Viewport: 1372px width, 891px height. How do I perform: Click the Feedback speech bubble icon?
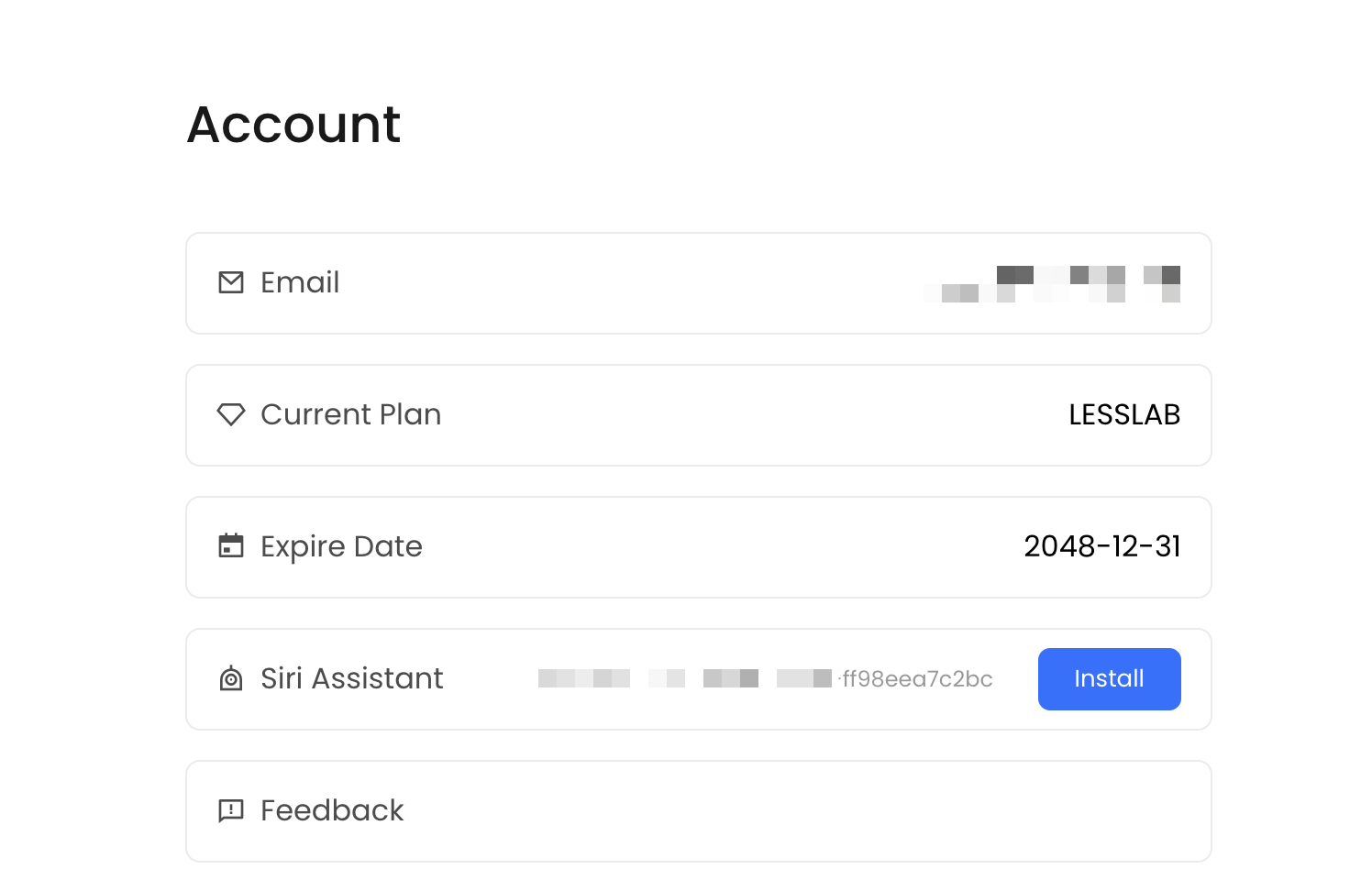231,810
